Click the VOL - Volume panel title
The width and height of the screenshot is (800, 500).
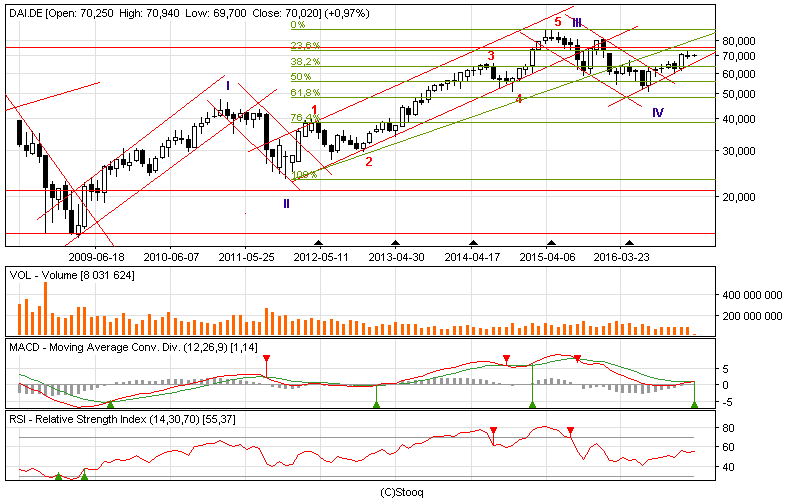[x=72, y=276]
